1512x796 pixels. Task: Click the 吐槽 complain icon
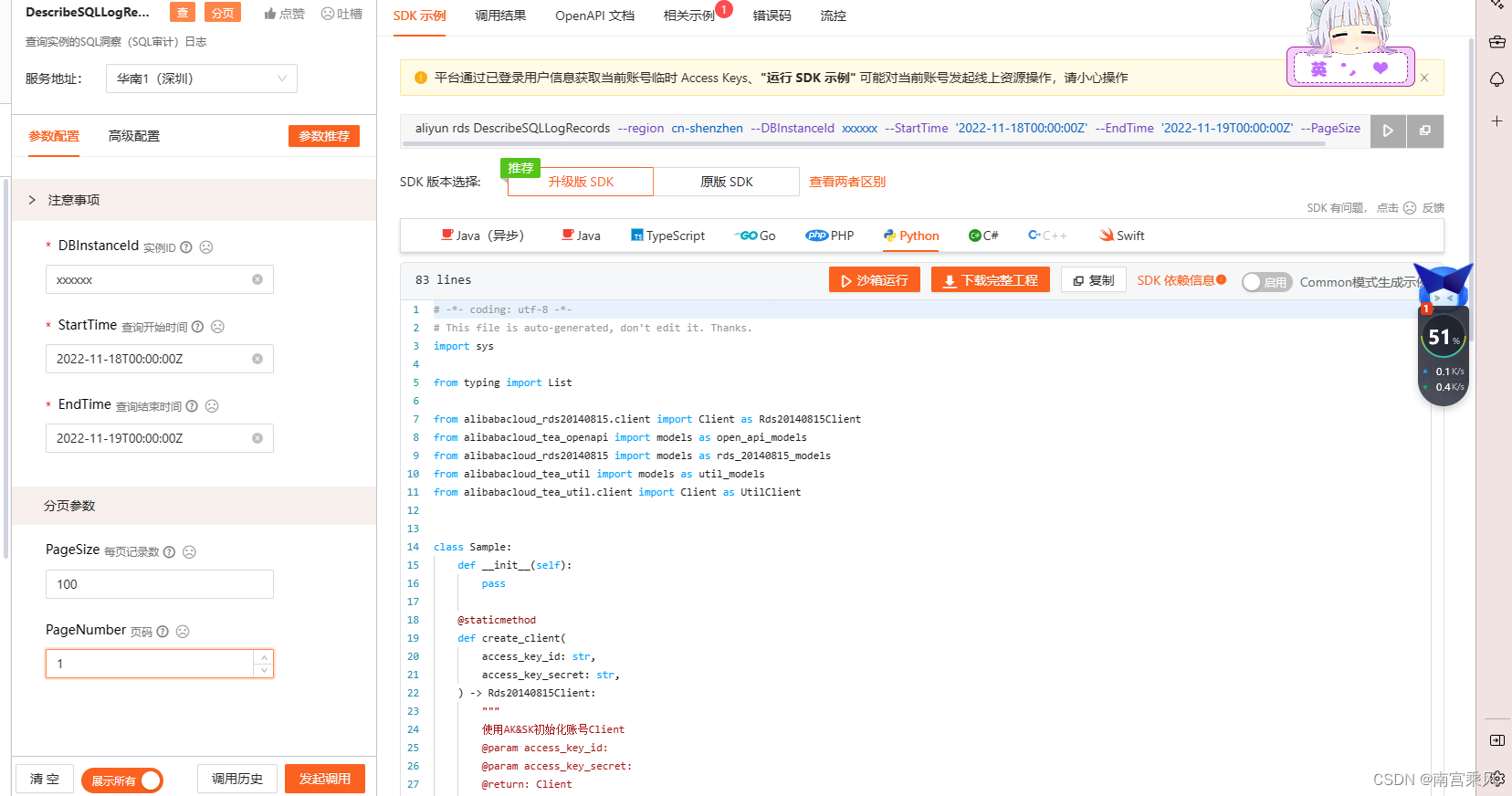[x=328, y=14]
